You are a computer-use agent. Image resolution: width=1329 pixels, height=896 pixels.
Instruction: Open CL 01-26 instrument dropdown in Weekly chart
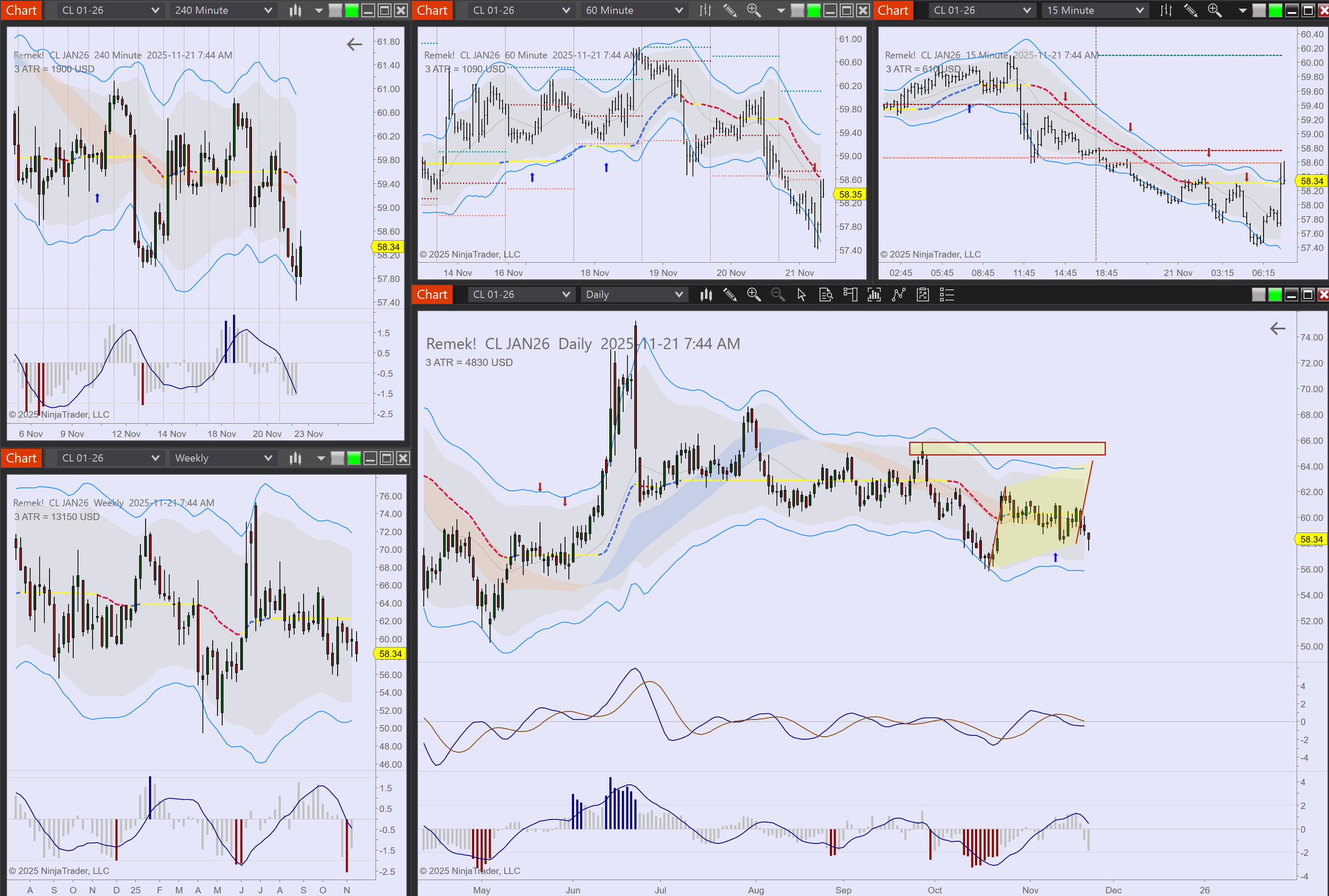111,458
